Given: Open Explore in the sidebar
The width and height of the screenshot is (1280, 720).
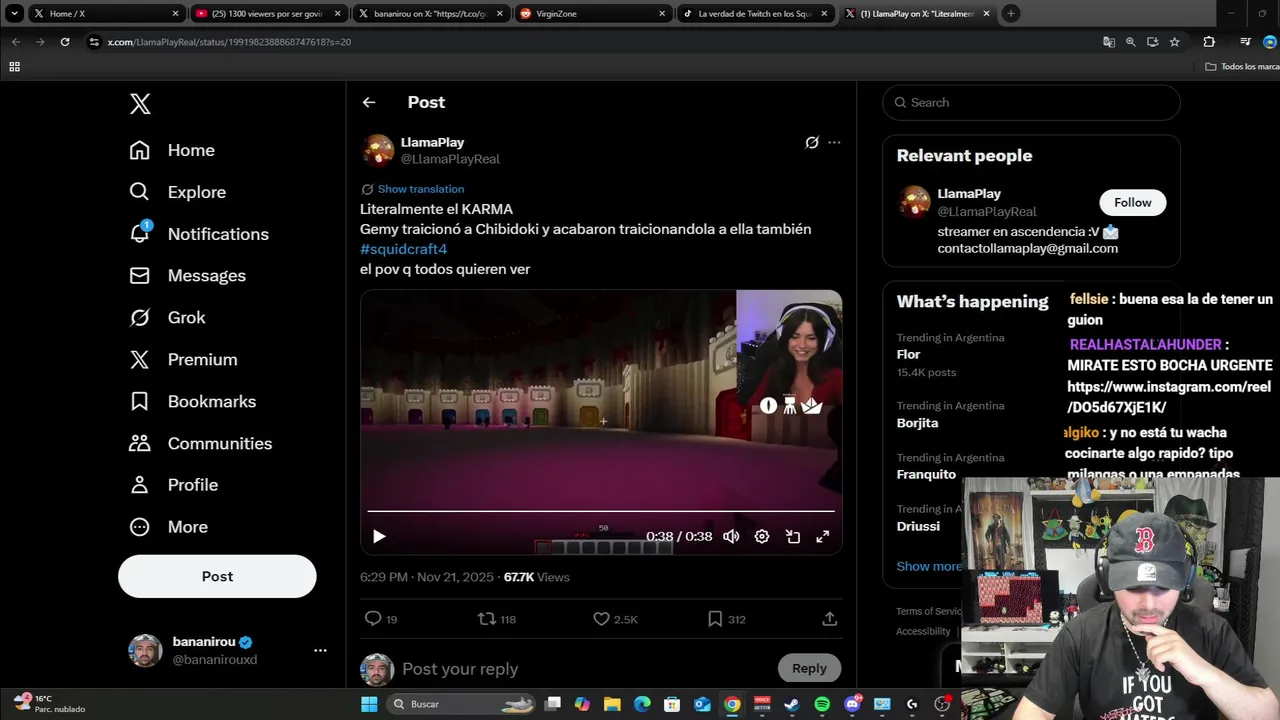Looking at the screenshot, I should [178, 192].
